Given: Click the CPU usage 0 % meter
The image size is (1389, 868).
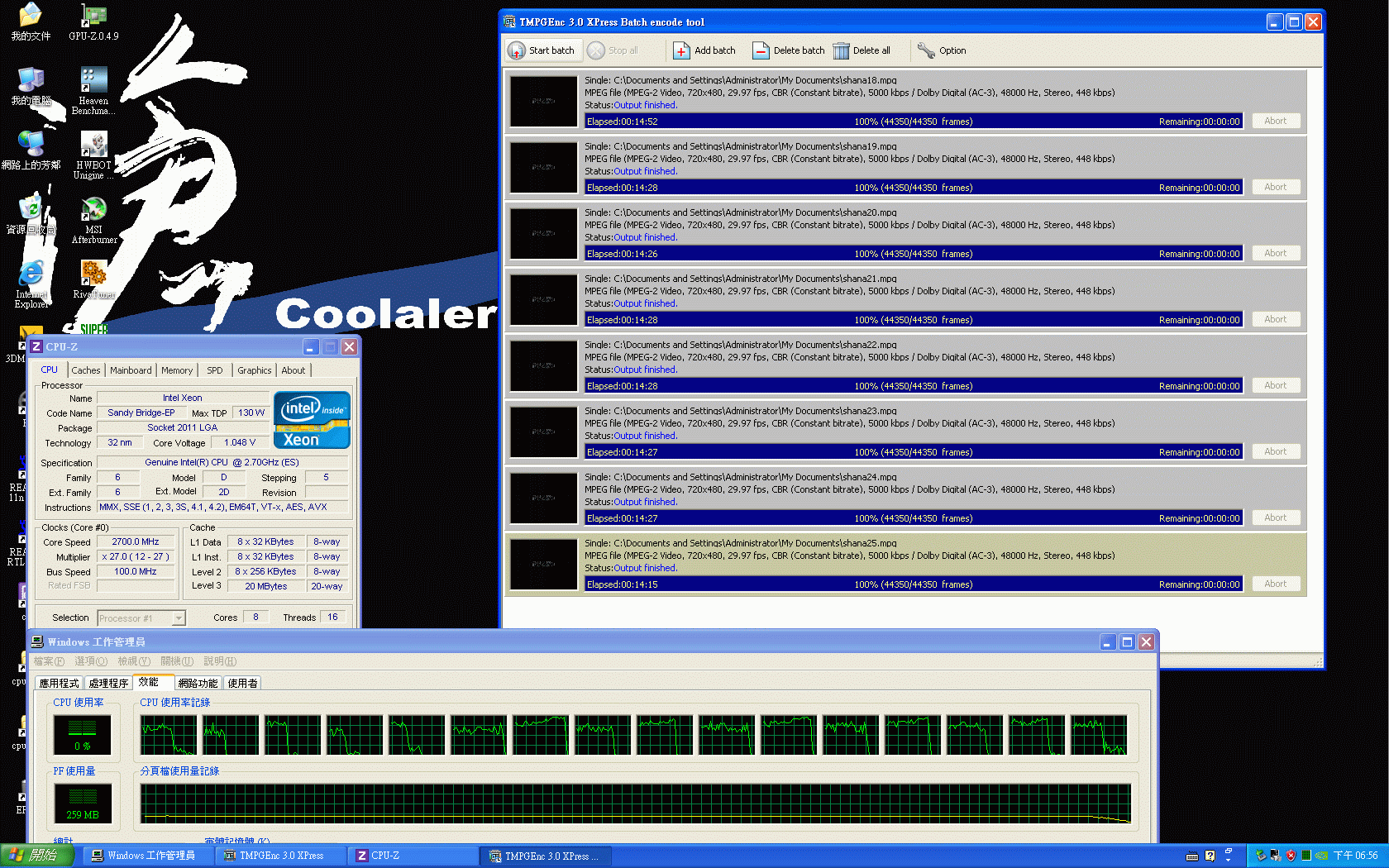Looking at the screenshot, I should tap(82, 734).
